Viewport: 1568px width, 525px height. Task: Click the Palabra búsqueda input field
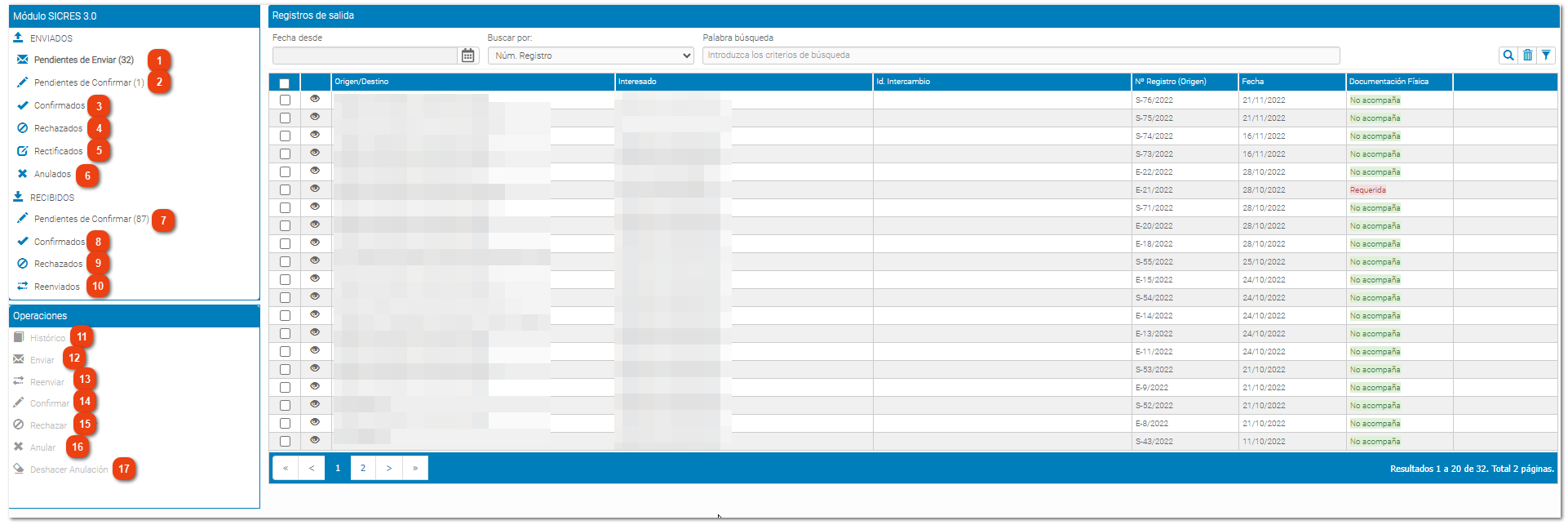(x=1021, y=56)
